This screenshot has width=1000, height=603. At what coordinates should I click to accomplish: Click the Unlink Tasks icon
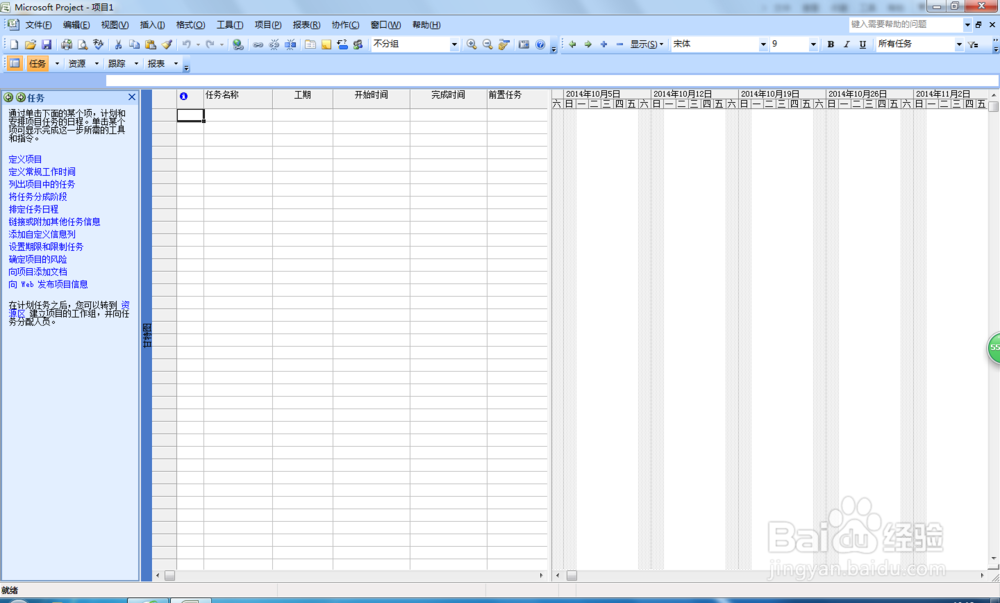coord(274,45)
